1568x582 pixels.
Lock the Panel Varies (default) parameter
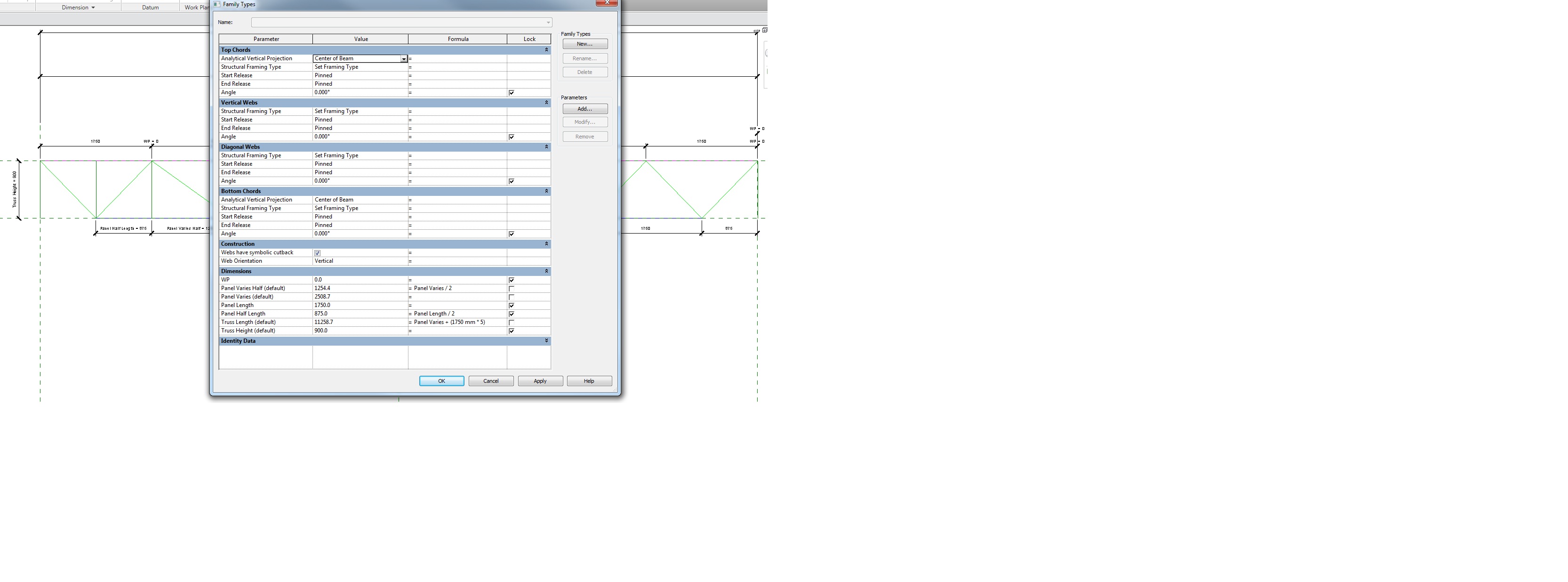coord(512,297)
